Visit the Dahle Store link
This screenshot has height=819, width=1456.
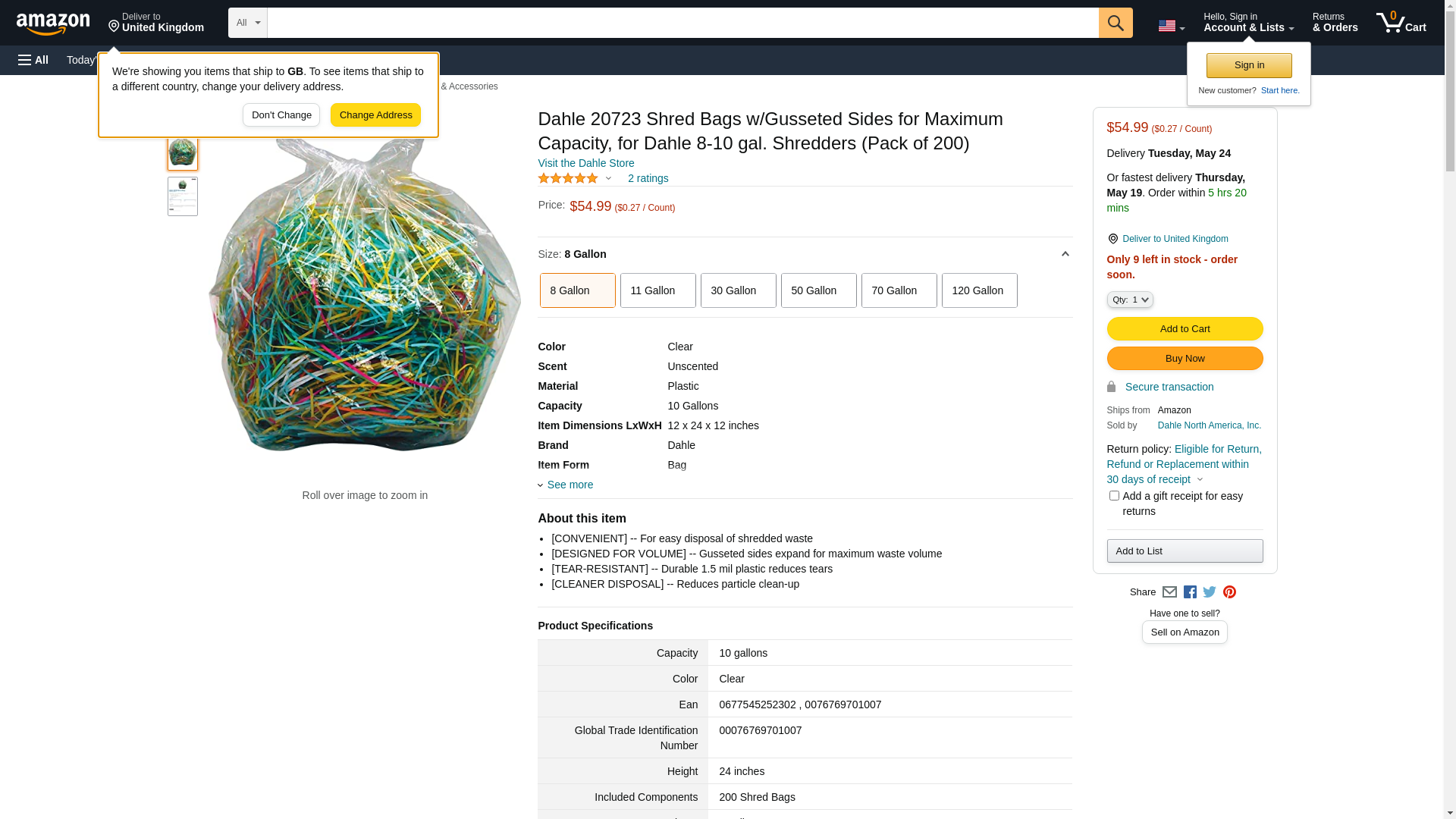585,163
